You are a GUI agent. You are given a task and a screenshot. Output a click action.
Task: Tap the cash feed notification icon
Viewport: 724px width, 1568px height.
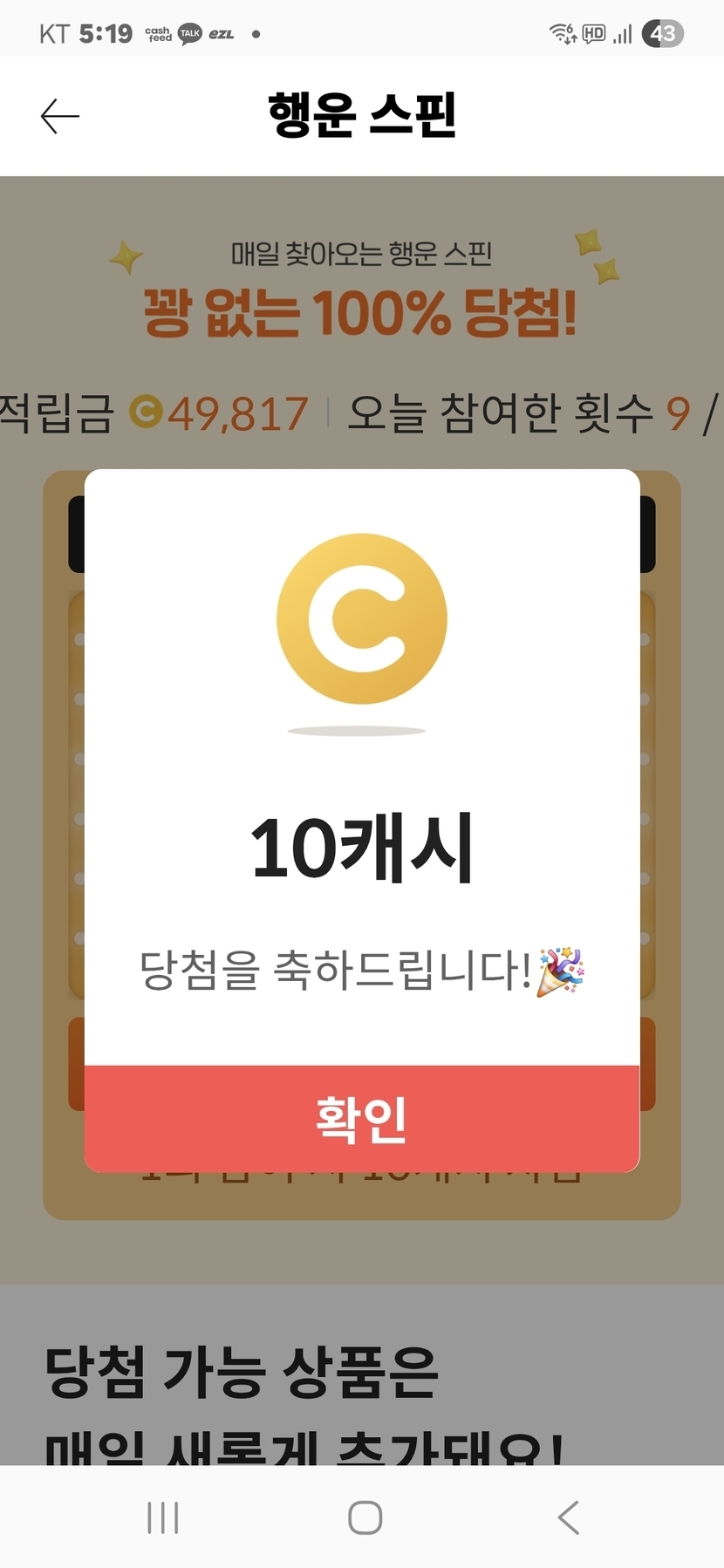(158, 34)
